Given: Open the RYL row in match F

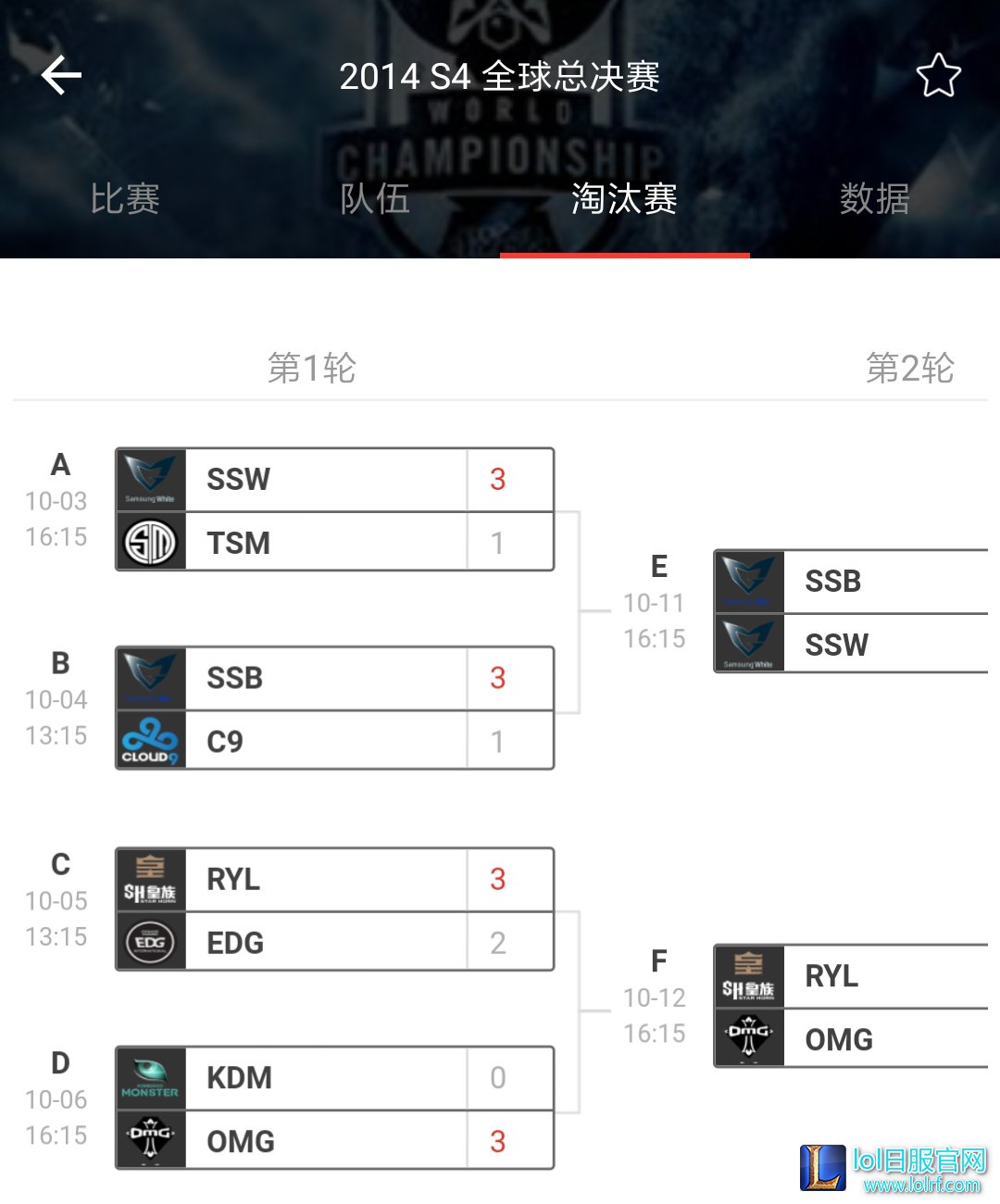Looking at the screenshot, I should pyautogui.click(x=852, y=976).
